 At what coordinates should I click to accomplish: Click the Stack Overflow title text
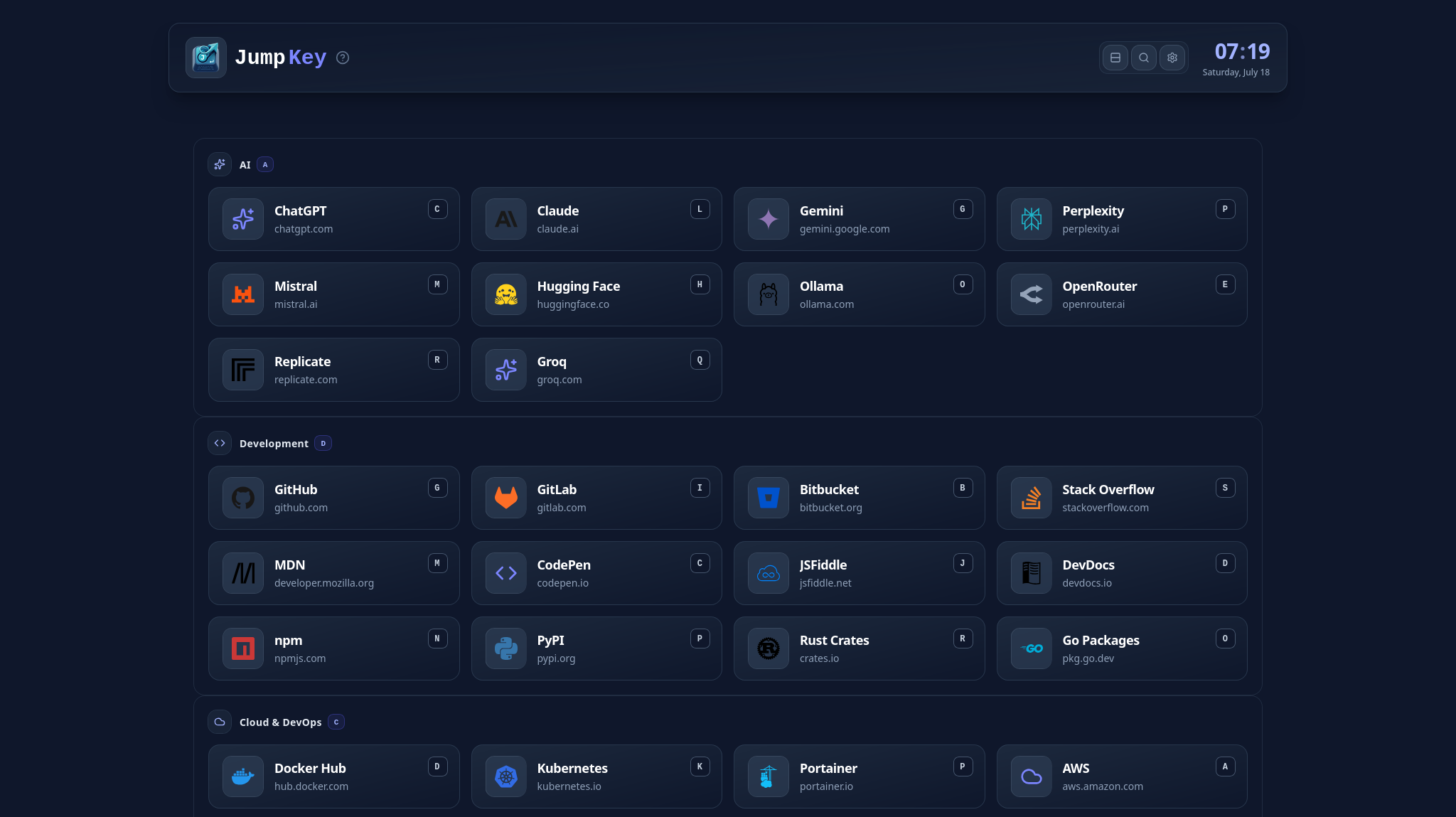pyautogui.click(x=1108, y=489)
